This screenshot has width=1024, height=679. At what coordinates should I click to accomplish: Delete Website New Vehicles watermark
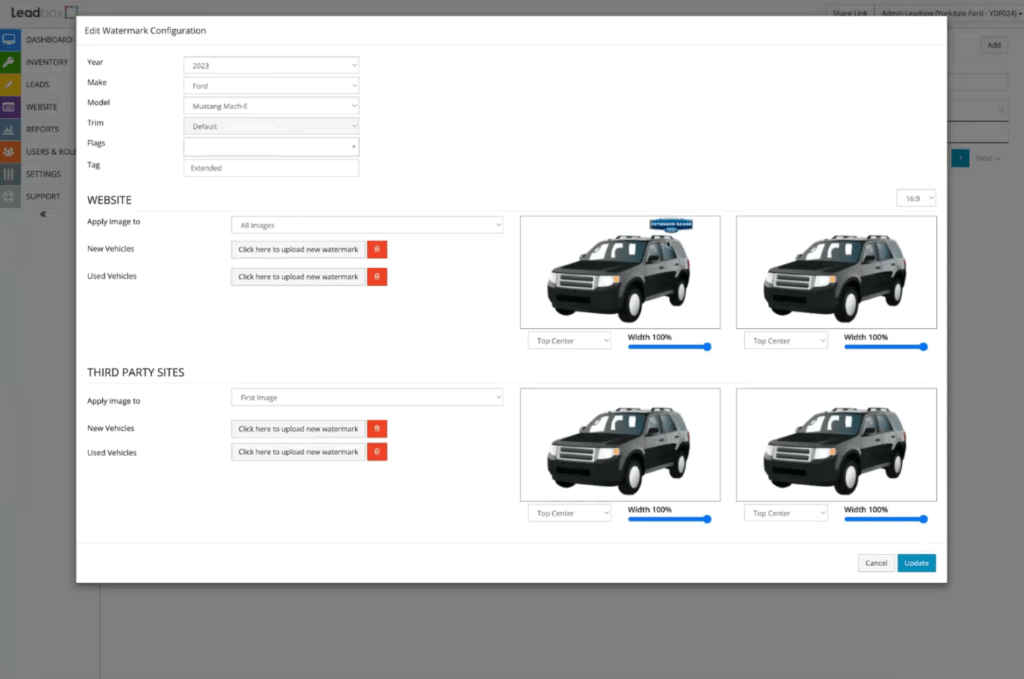[377, 249]
